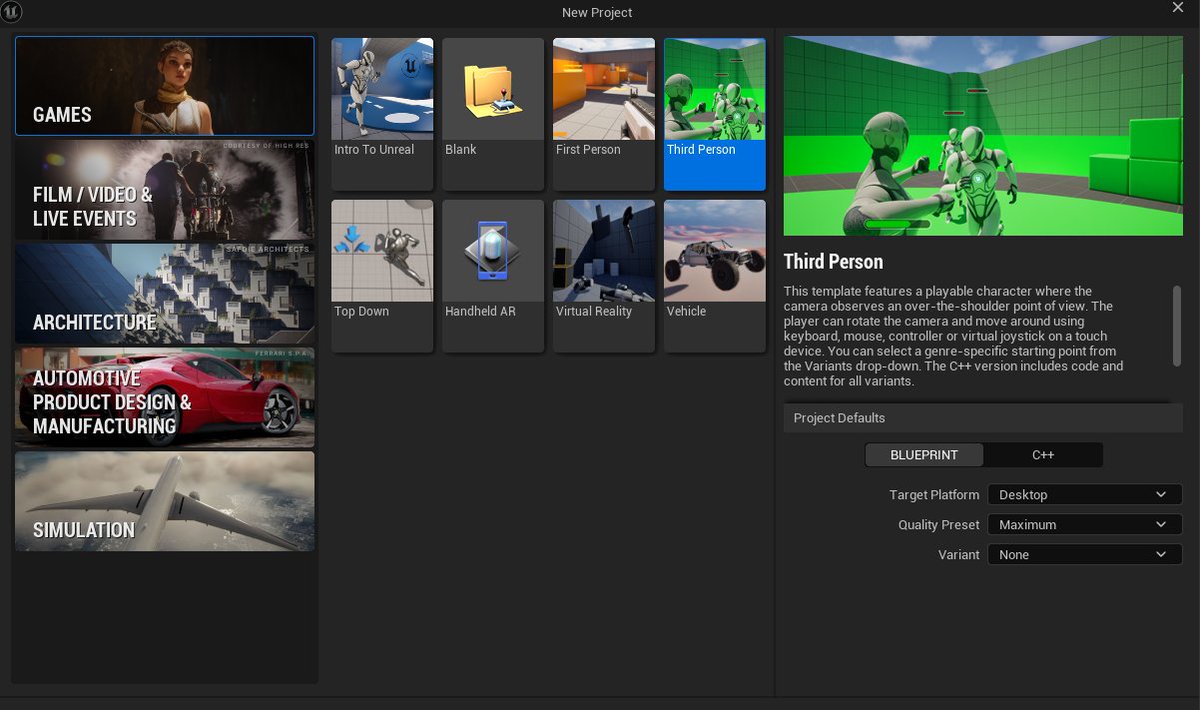Open the Variant selection dropdown

coord(1084,554)
